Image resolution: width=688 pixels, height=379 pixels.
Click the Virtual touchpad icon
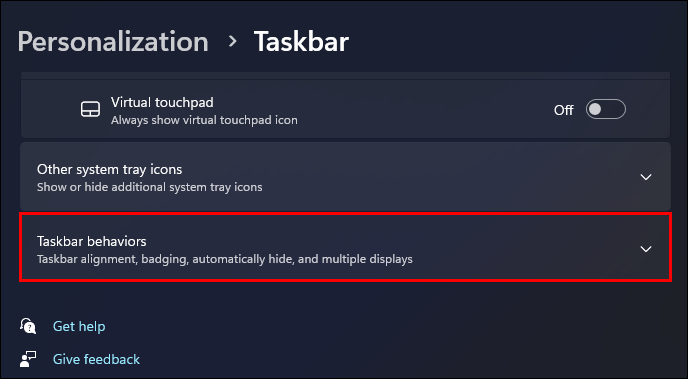pyautogui.click(x=90, y=110)
